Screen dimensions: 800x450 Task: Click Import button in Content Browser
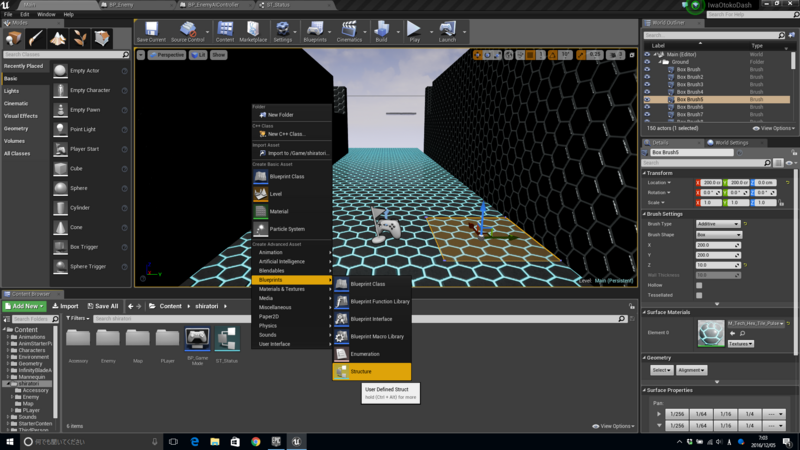coord(65,306)
